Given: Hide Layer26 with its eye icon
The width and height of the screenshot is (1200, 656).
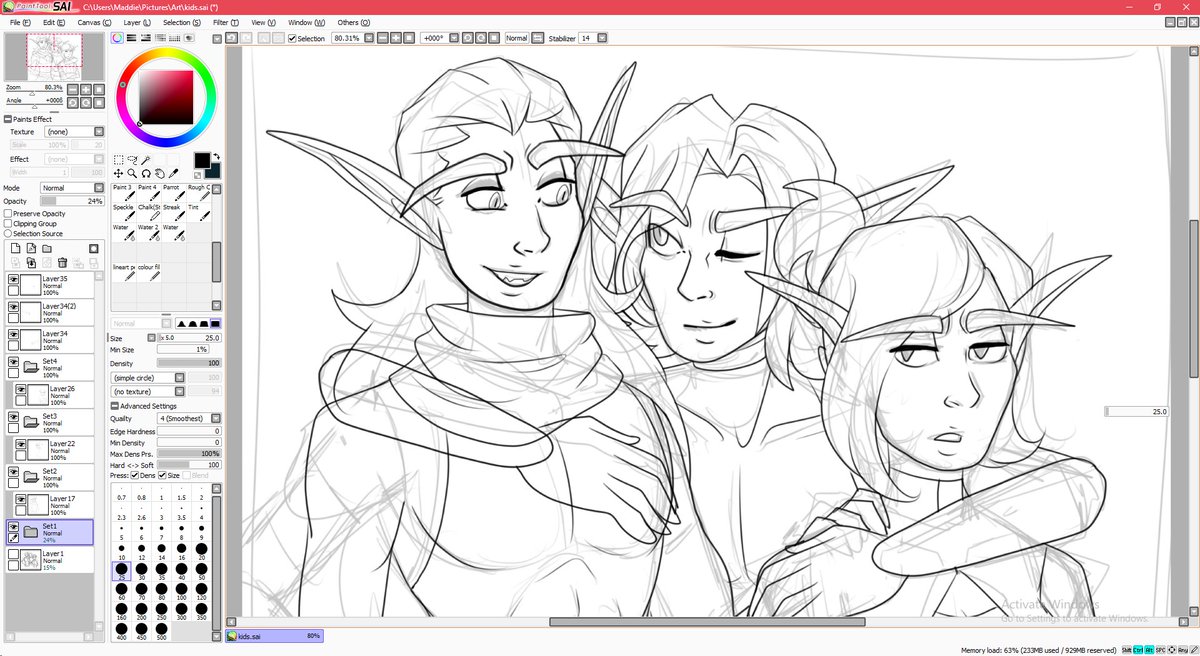Looking at the screenshot, I should pos(20,388).
